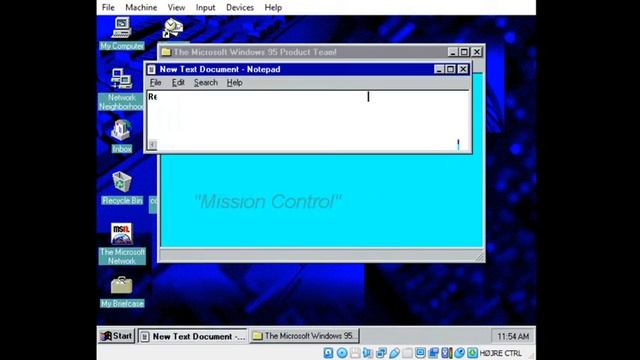The height and width of the screenshot is (360, 640).
Task: Open the VirtualBox Help menu
Action: 273,7
